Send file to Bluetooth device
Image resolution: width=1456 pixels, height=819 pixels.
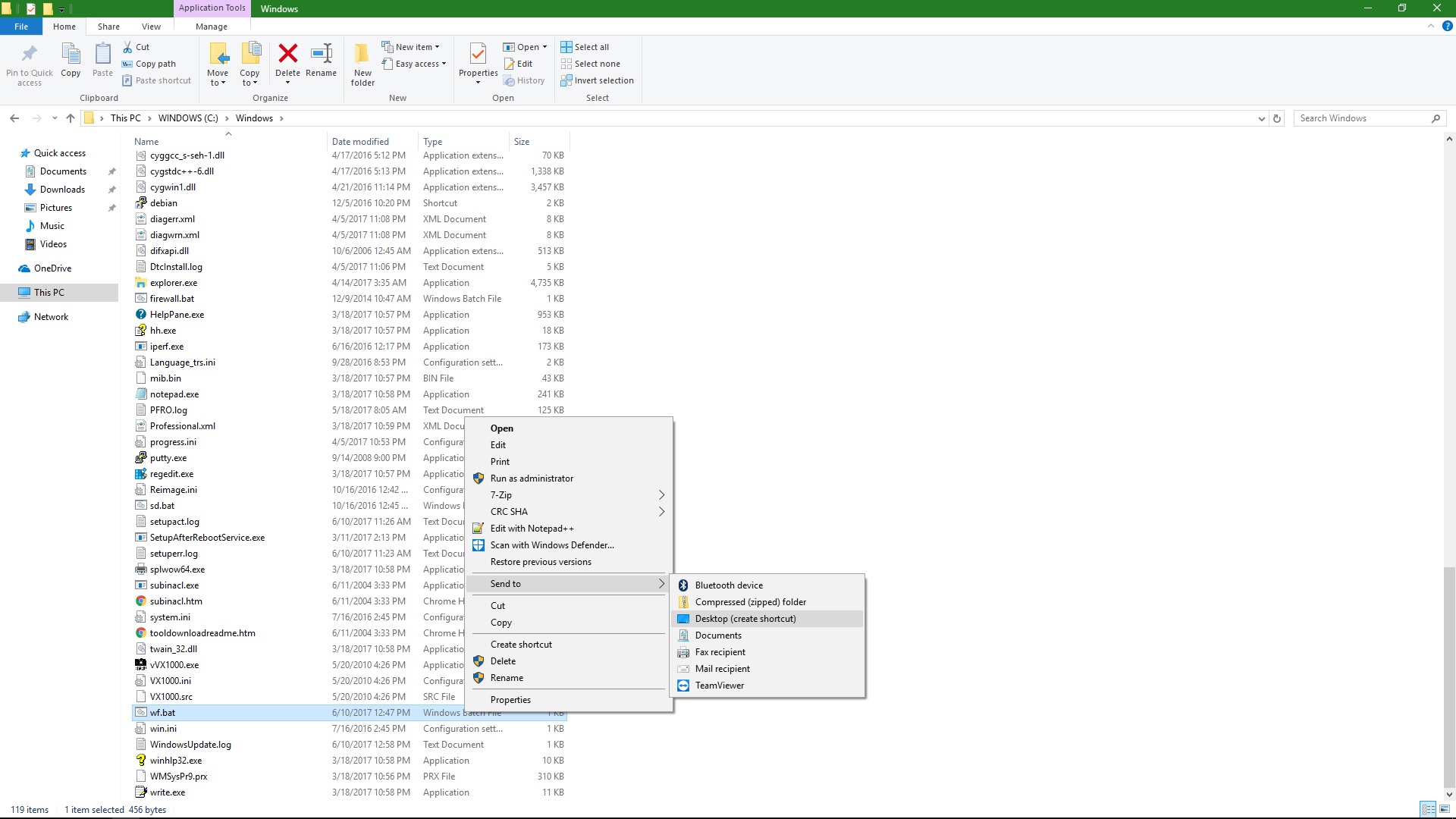767,585
